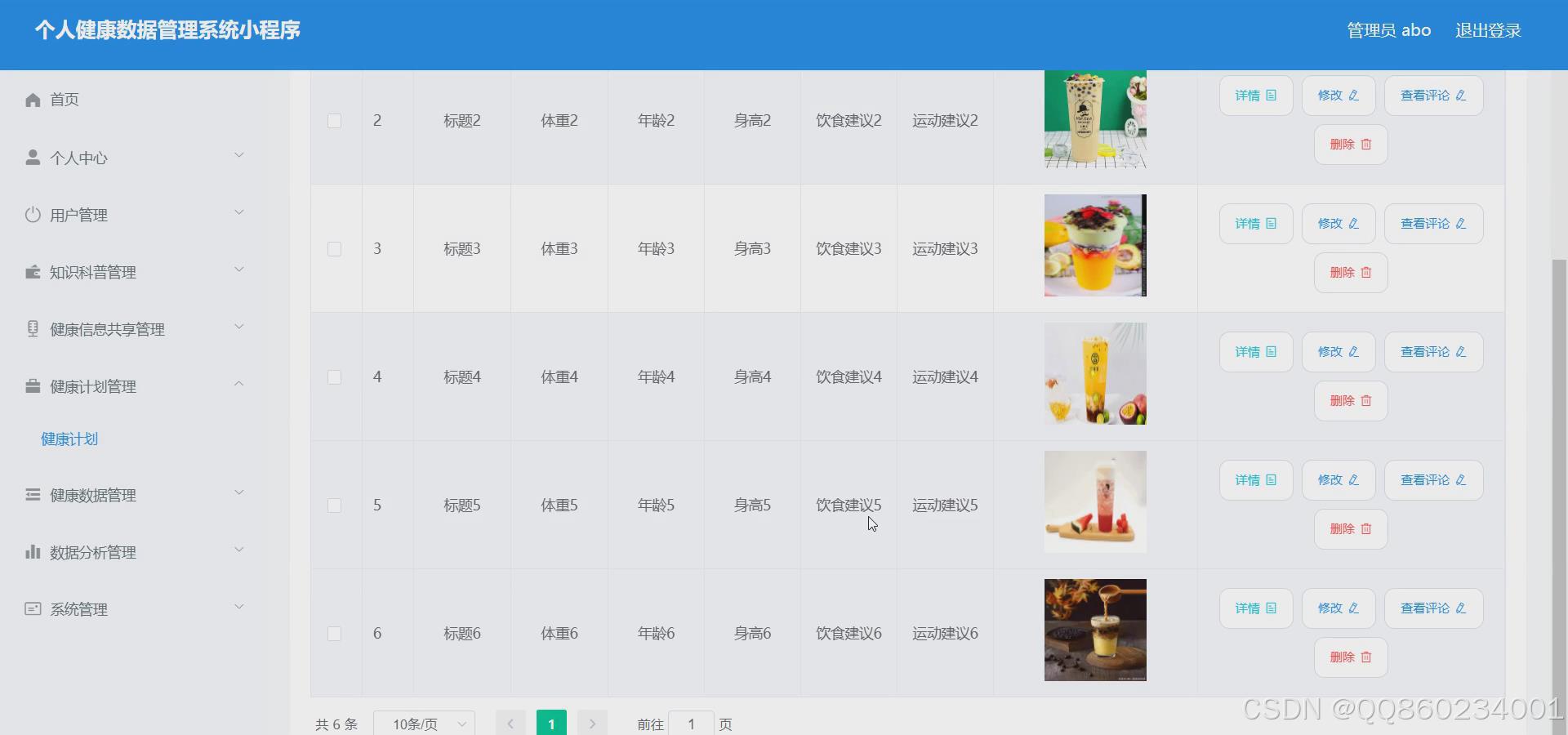Click the 数据分析管理 bar chart icon

pos(32,550)
